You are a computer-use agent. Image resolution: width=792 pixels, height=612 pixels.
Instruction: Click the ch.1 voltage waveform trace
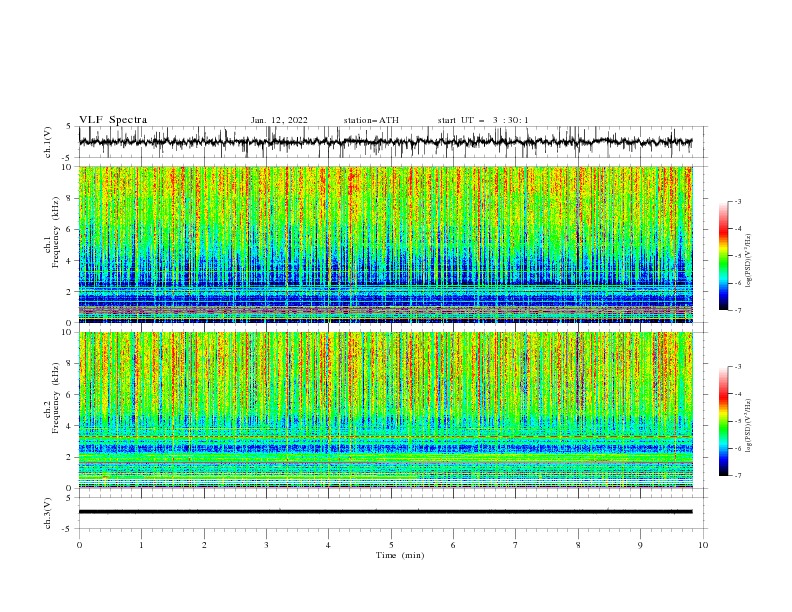click(385, 141)
